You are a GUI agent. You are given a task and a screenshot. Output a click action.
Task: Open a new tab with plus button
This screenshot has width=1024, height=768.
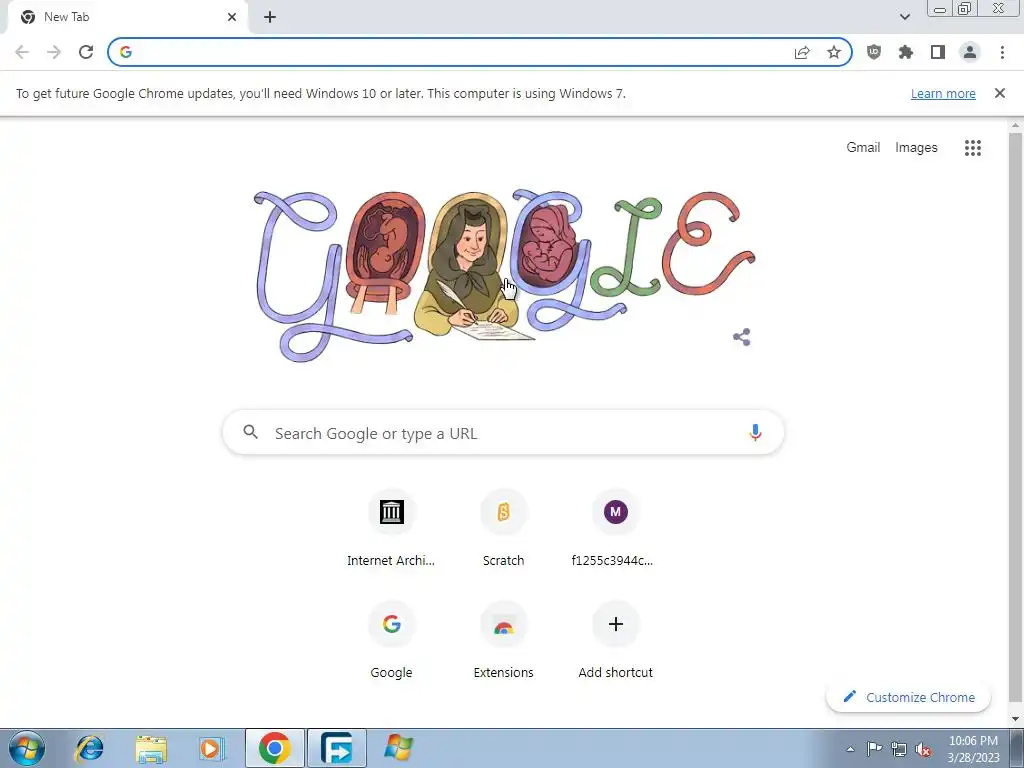[270, 17]
